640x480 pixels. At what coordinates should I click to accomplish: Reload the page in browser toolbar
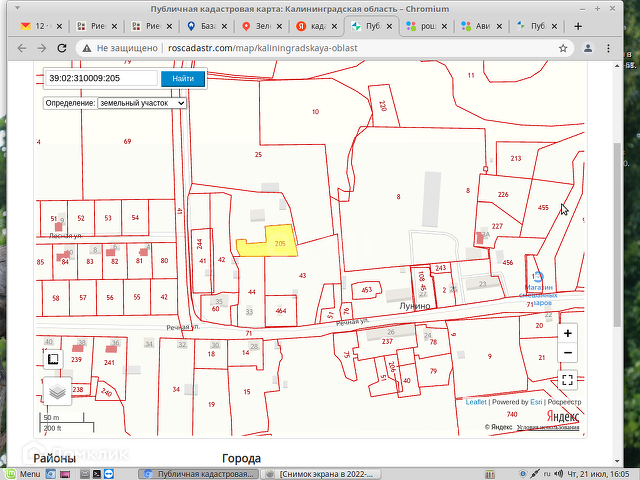63,47
